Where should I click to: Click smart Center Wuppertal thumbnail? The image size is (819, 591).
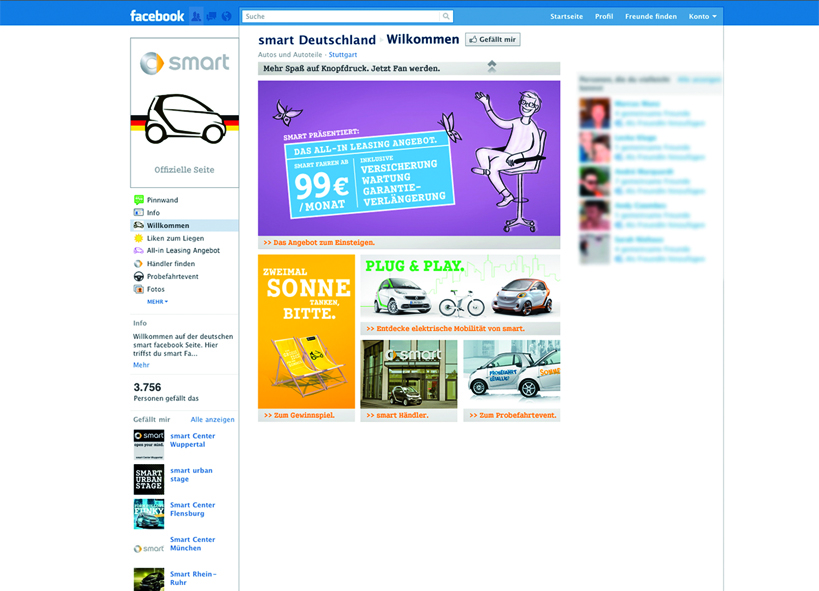pos(149,445)
